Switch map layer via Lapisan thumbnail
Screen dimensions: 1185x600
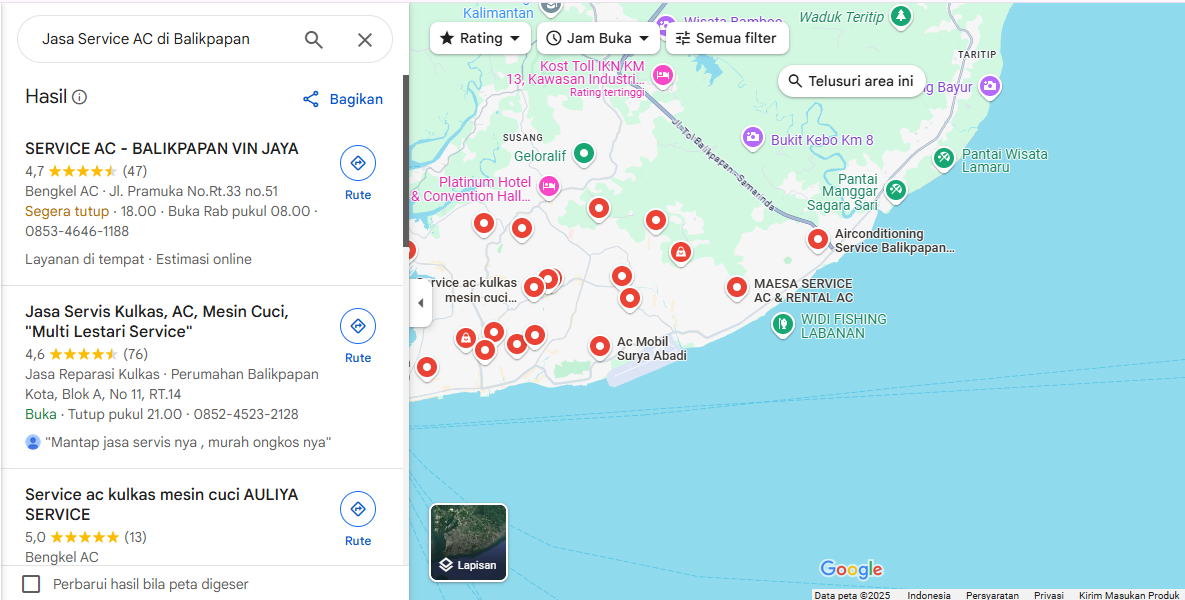pos(469,543)
